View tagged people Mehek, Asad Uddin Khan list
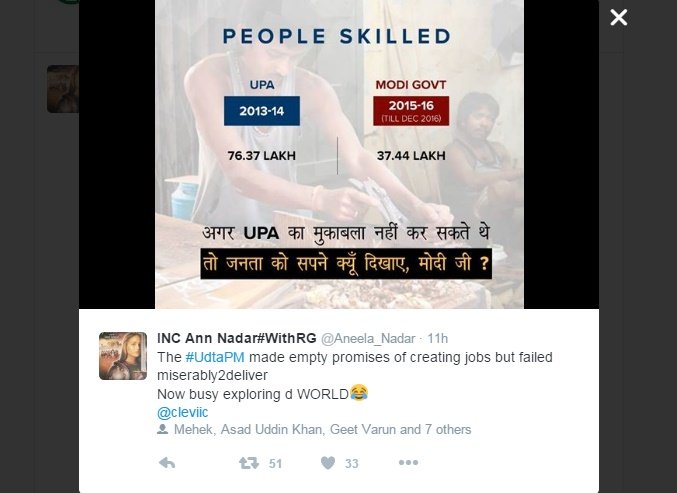677x493 pixels. 323,430
